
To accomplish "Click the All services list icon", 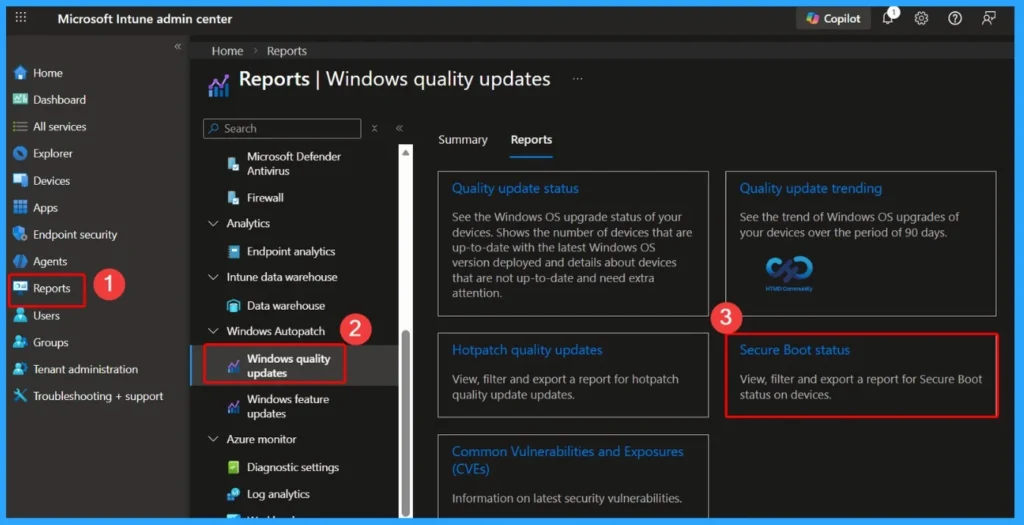I will coord(20,127).
